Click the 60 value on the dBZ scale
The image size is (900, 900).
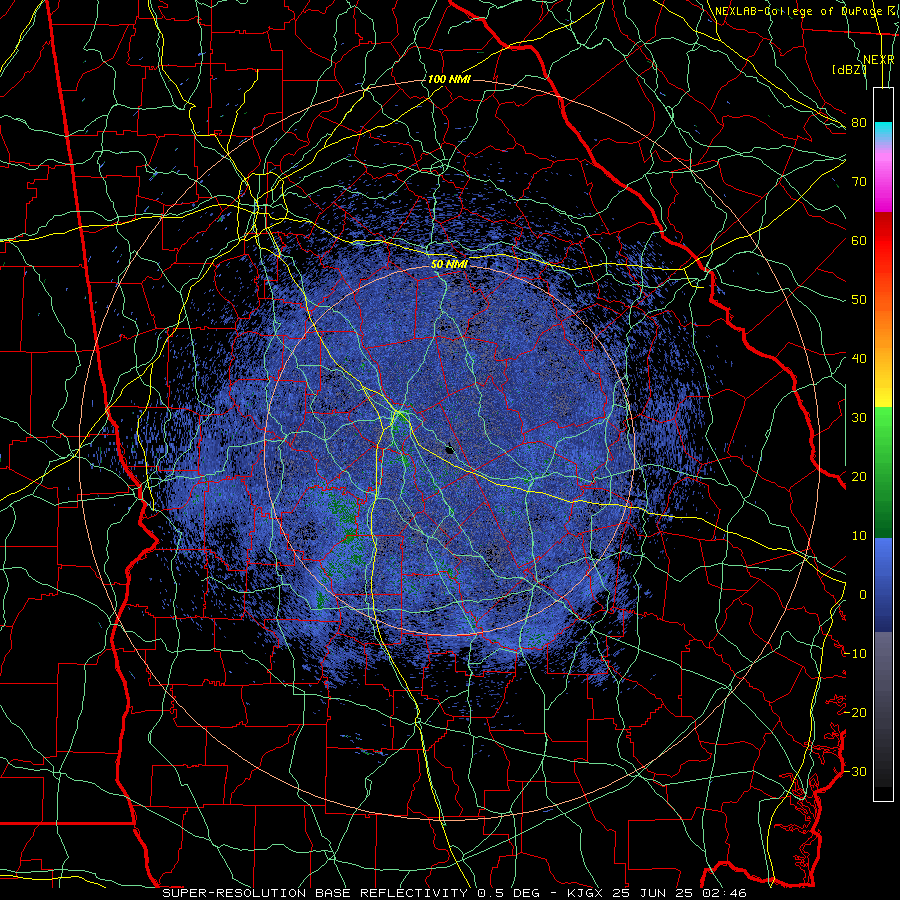859,240
